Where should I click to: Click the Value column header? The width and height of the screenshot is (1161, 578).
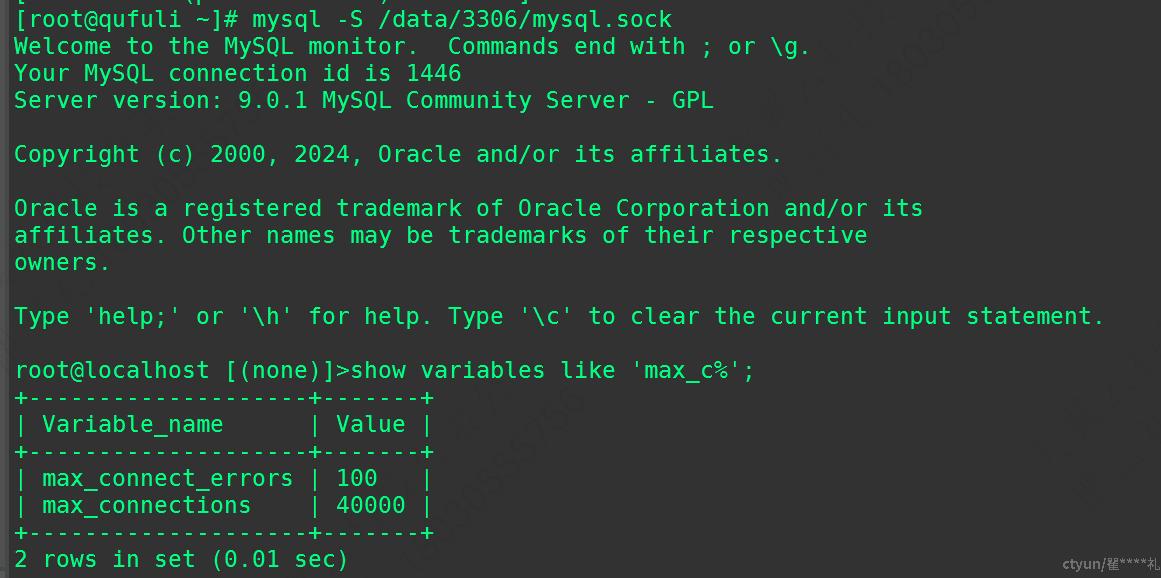[370, 424]
